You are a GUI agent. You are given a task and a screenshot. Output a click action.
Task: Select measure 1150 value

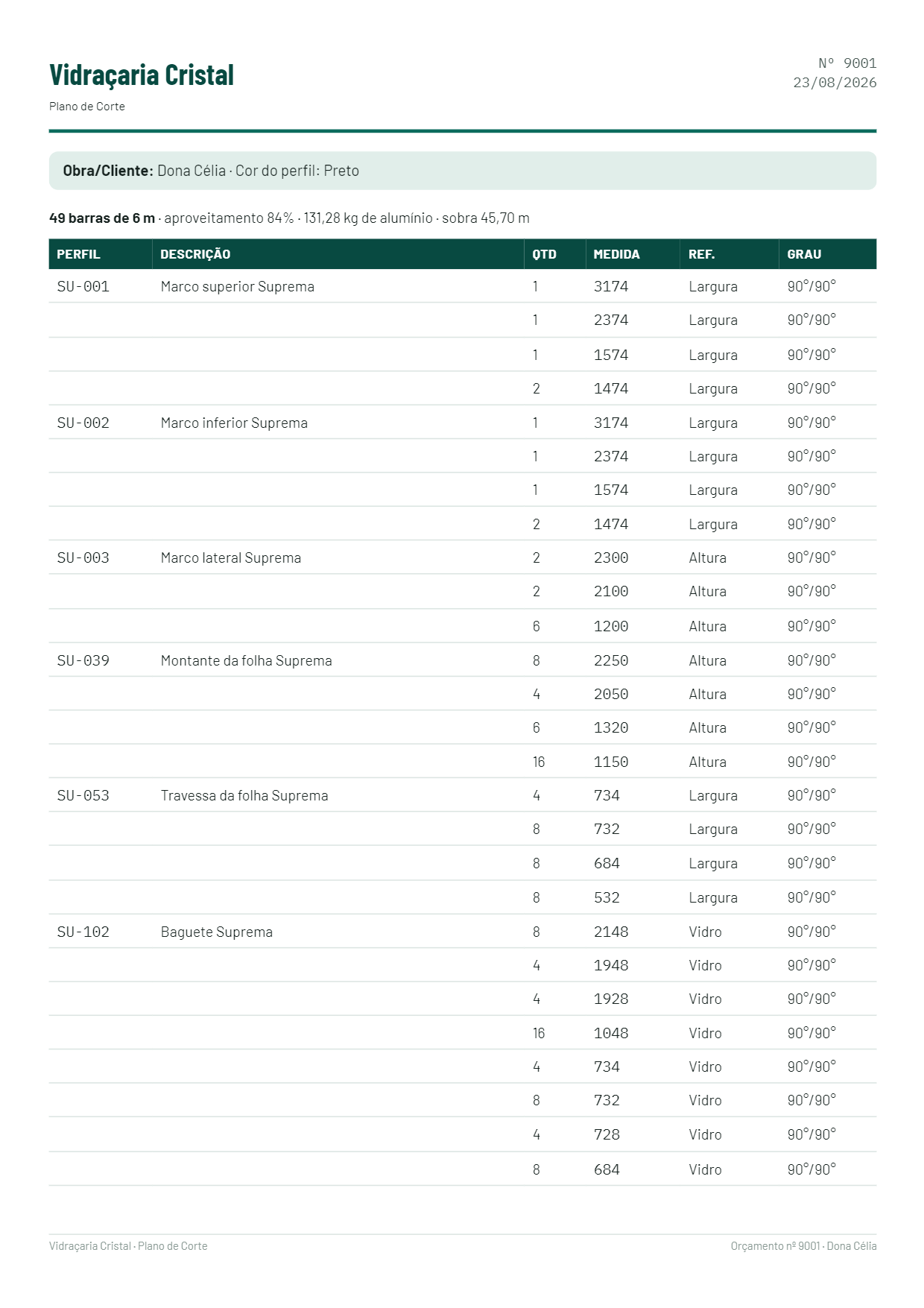pyautogui.click(x=611, y=762)
